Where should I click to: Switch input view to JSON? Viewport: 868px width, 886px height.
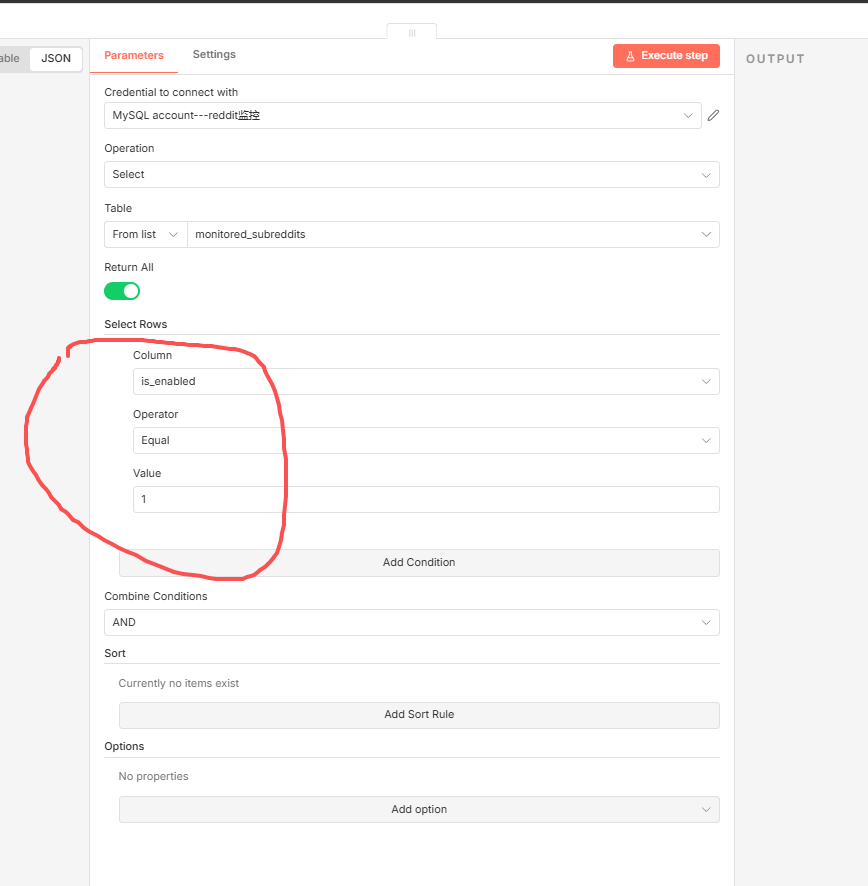(x=56, y=59)
